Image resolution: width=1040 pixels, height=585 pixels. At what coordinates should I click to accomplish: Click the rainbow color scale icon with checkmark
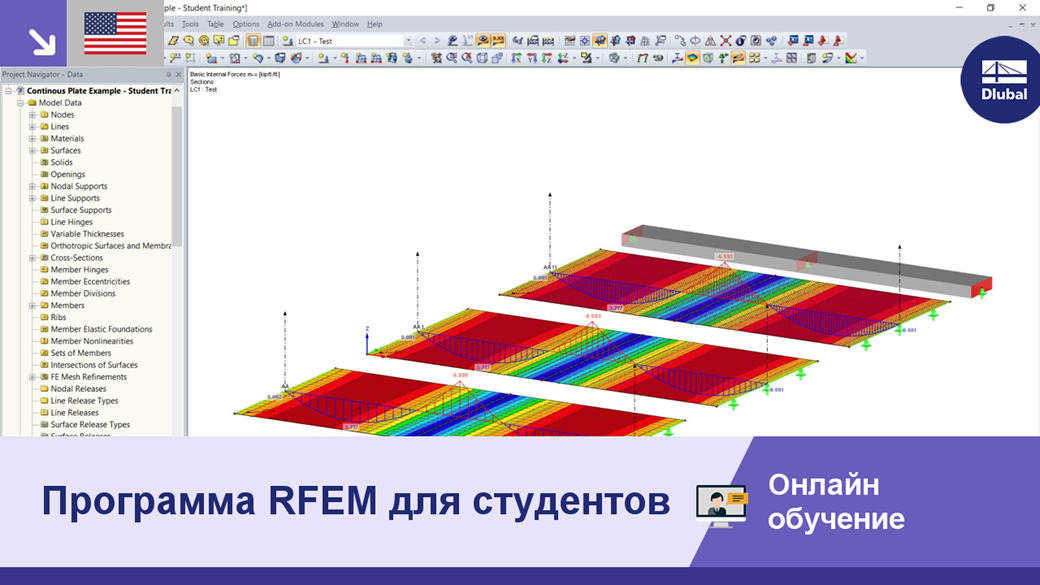851,58
